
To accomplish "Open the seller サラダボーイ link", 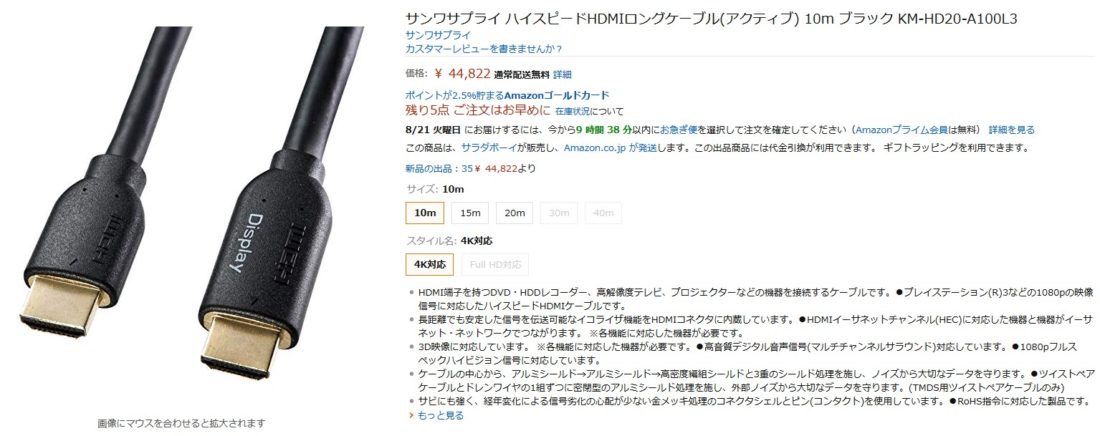I will pyautogui.click(x=490, y=148).
